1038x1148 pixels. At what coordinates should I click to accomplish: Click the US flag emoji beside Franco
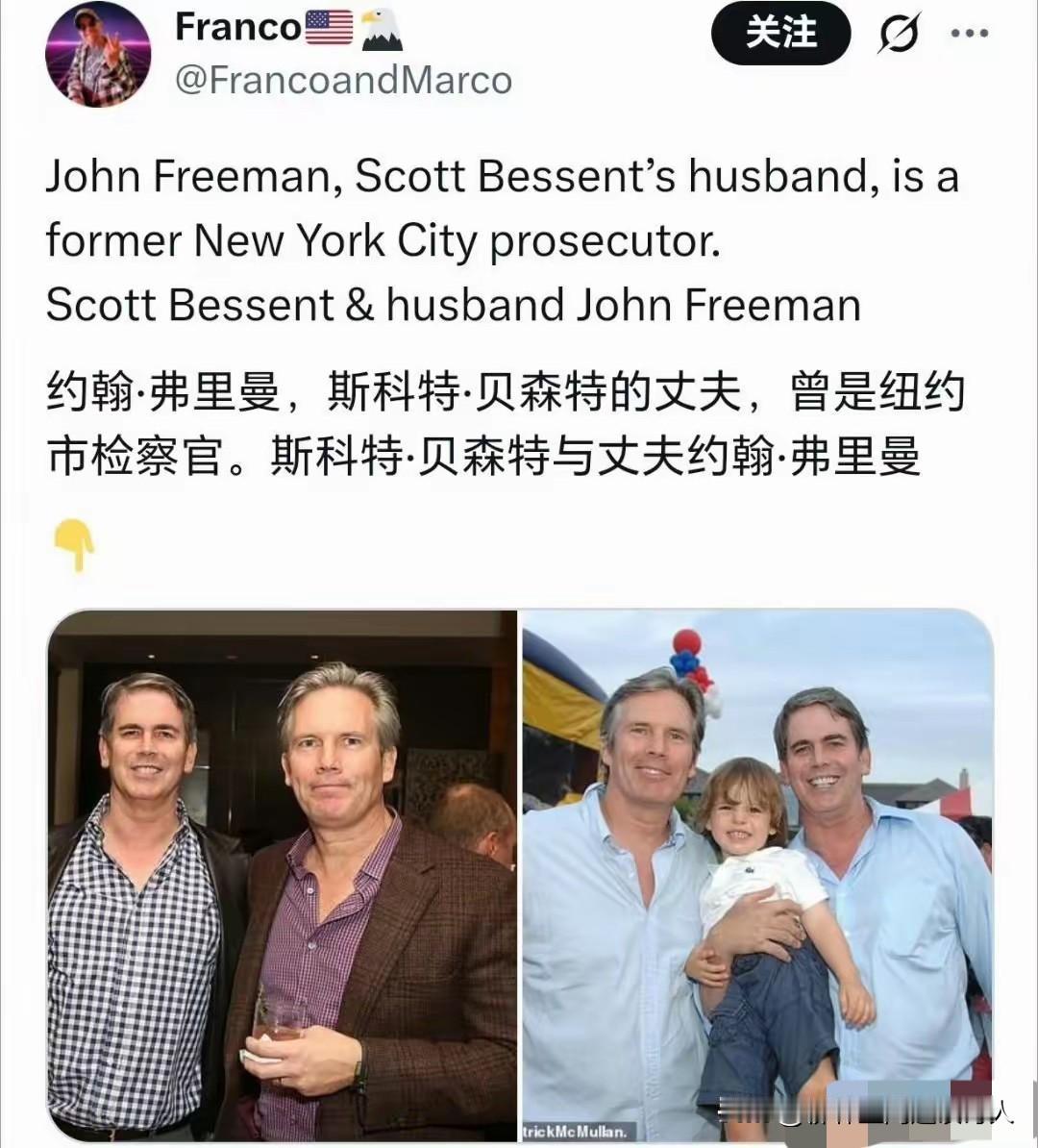(x=329, y=28)
